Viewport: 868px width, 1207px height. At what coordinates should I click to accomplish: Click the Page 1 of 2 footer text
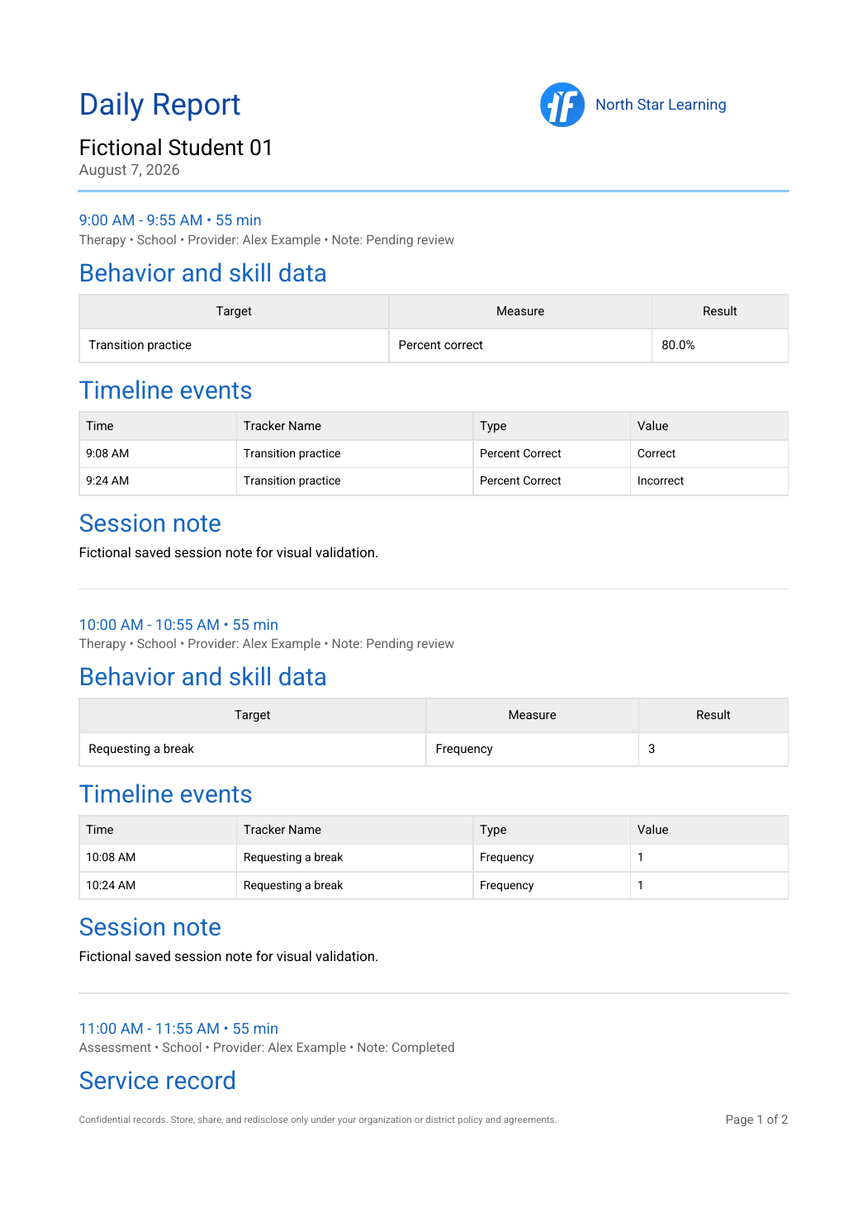[757, 1120]
